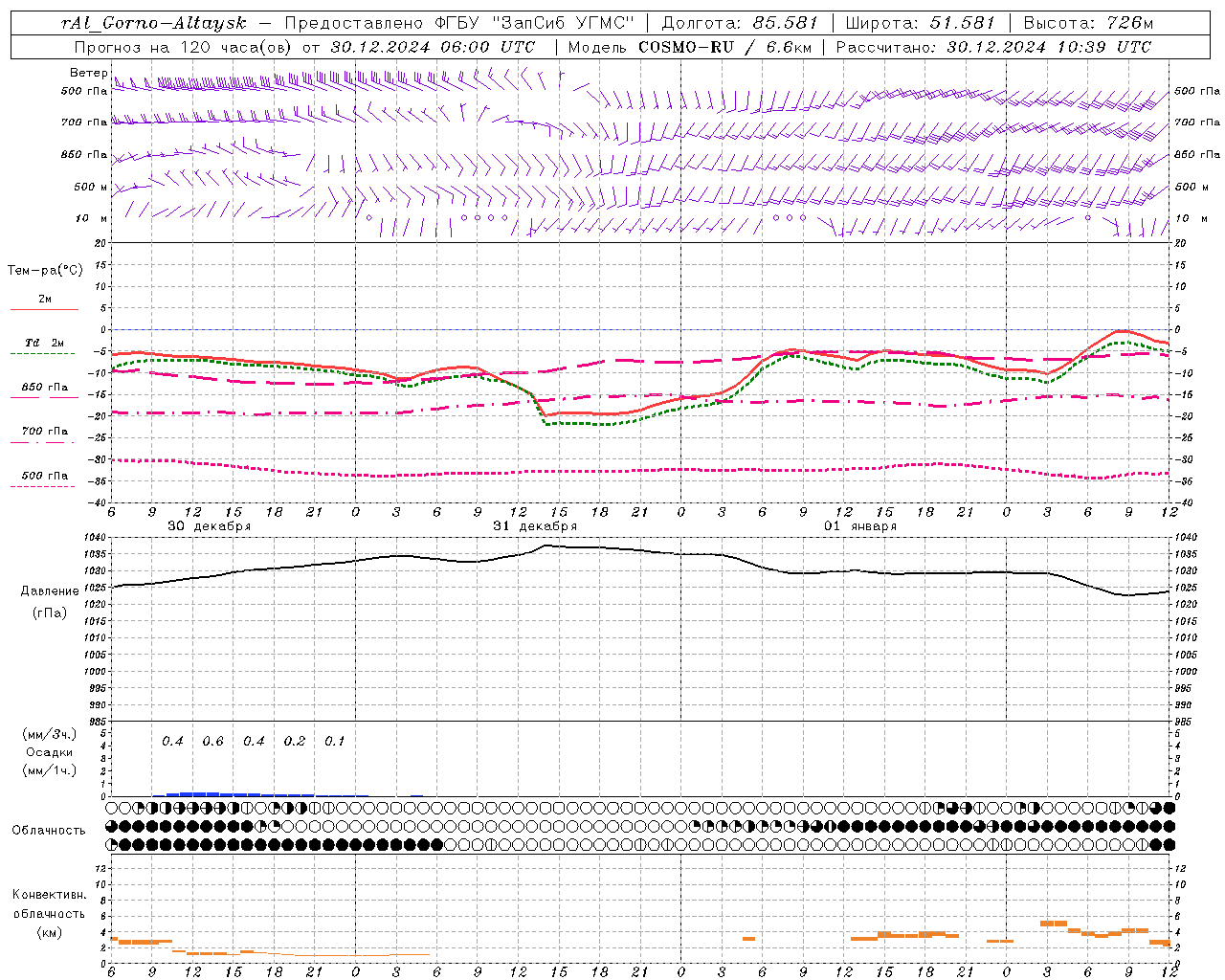1225x980 pixels.
Task: Select the 'Высота: 726м' elevation text
Action: [x=1088, y=23]
